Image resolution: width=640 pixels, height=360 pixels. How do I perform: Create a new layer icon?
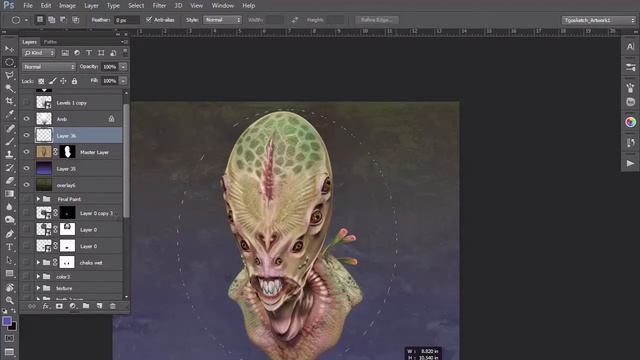(99, 306)
